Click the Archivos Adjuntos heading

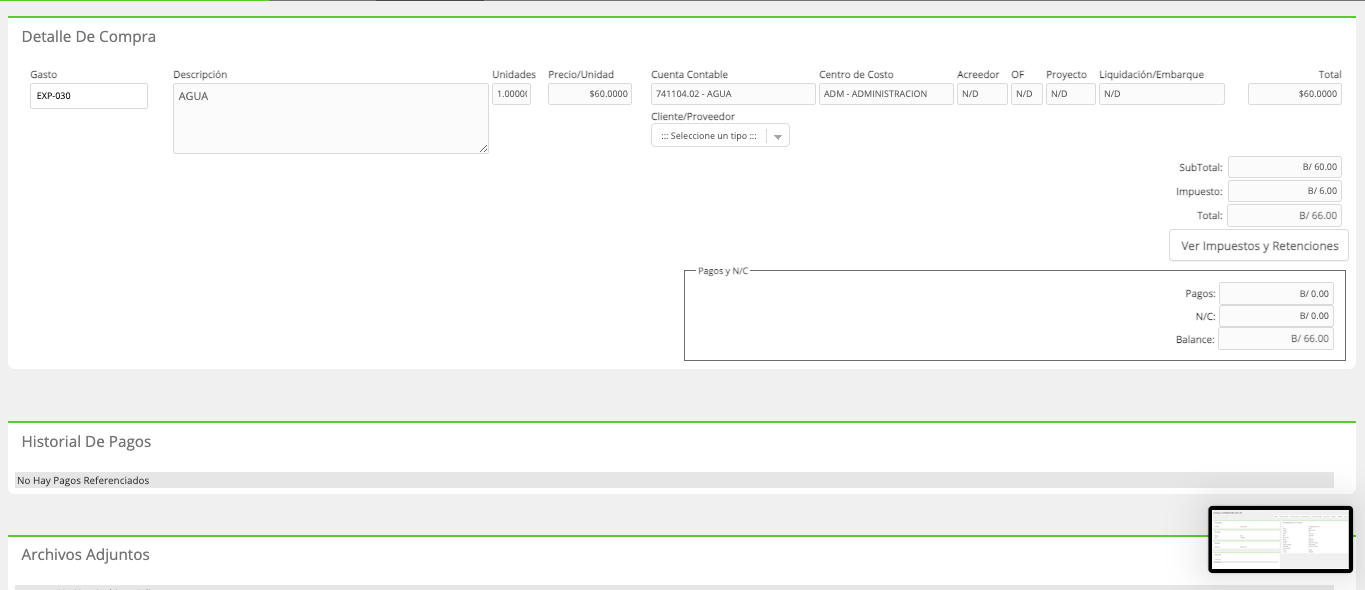(x=85, y=554)
